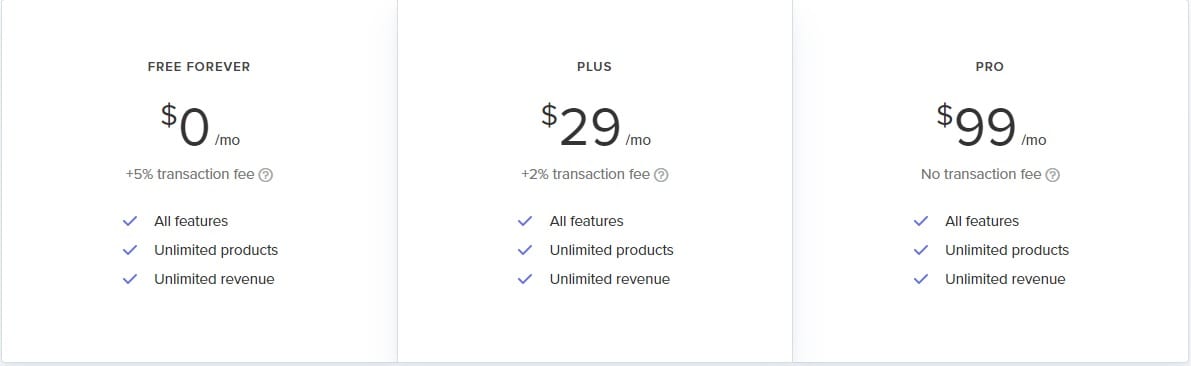
Task: Click the $99 /mo price
Action: (991, 126)
